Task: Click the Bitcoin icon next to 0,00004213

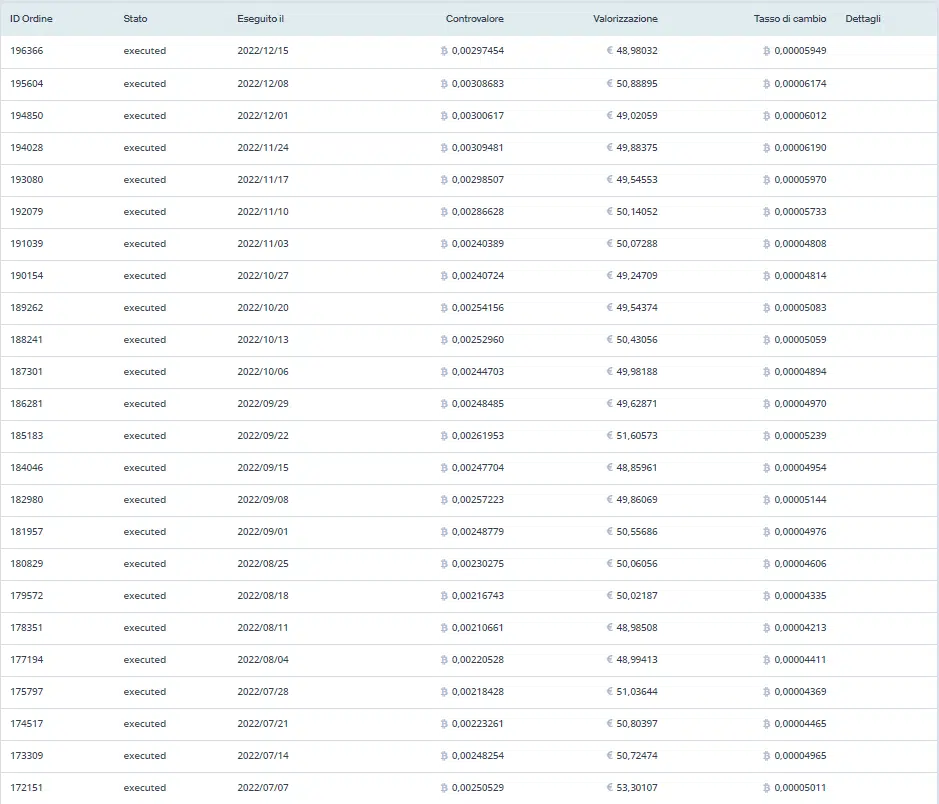Action: tap(766, 628)
